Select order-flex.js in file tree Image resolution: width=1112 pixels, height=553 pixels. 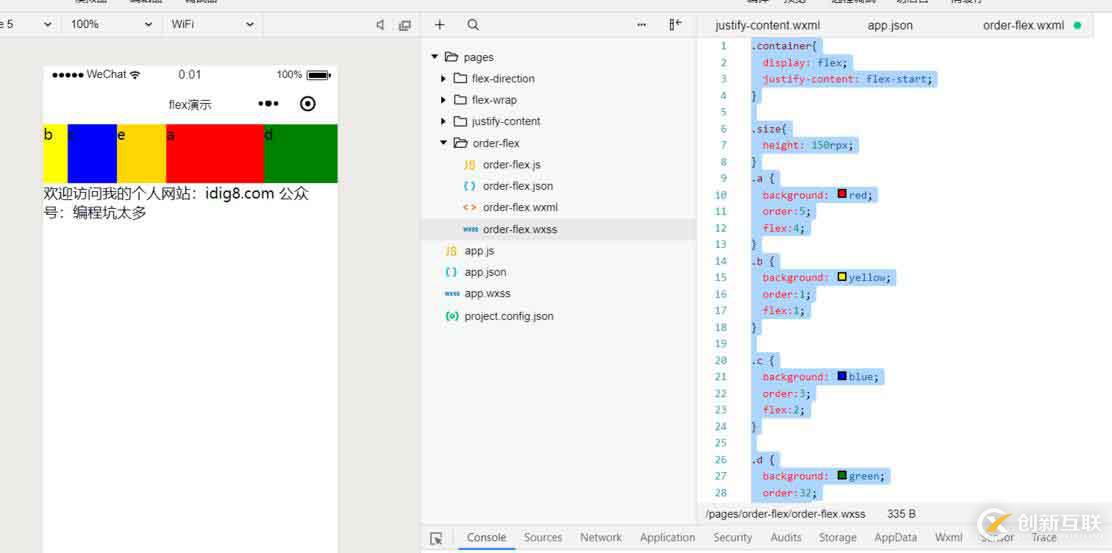point(558,164)
